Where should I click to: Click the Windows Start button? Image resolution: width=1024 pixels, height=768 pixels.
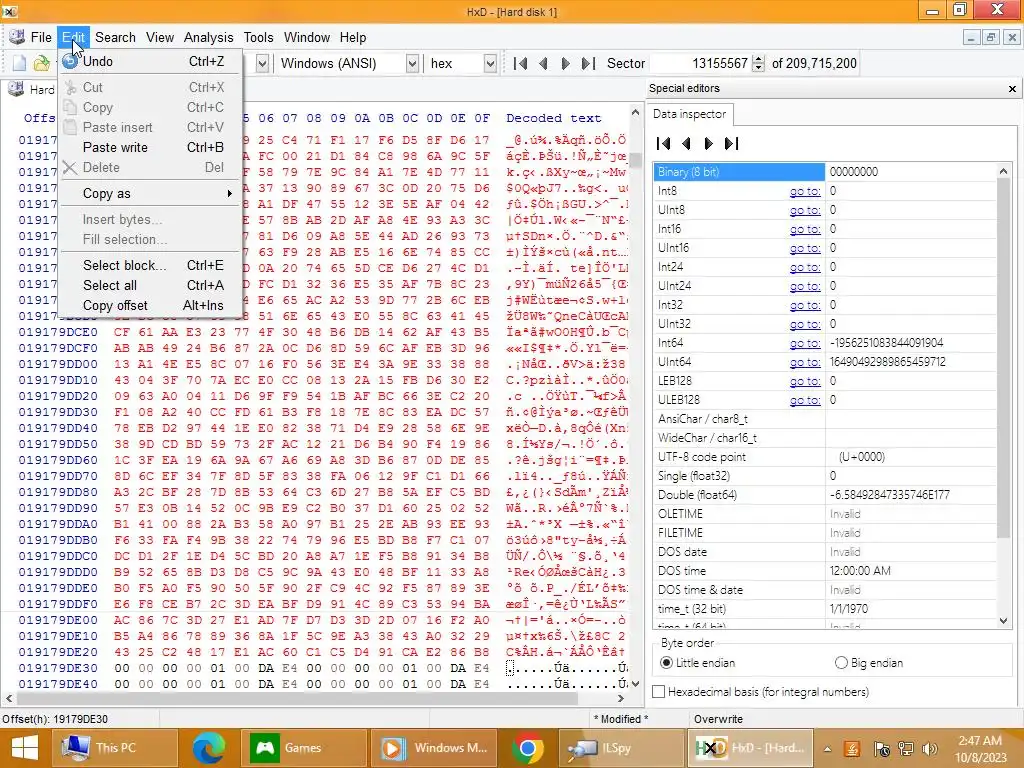[x=25, y=748]
